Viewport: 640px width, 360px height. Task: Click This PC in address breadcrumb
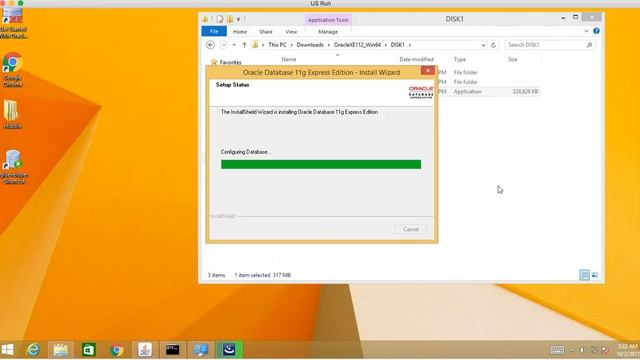click(277, 45)
